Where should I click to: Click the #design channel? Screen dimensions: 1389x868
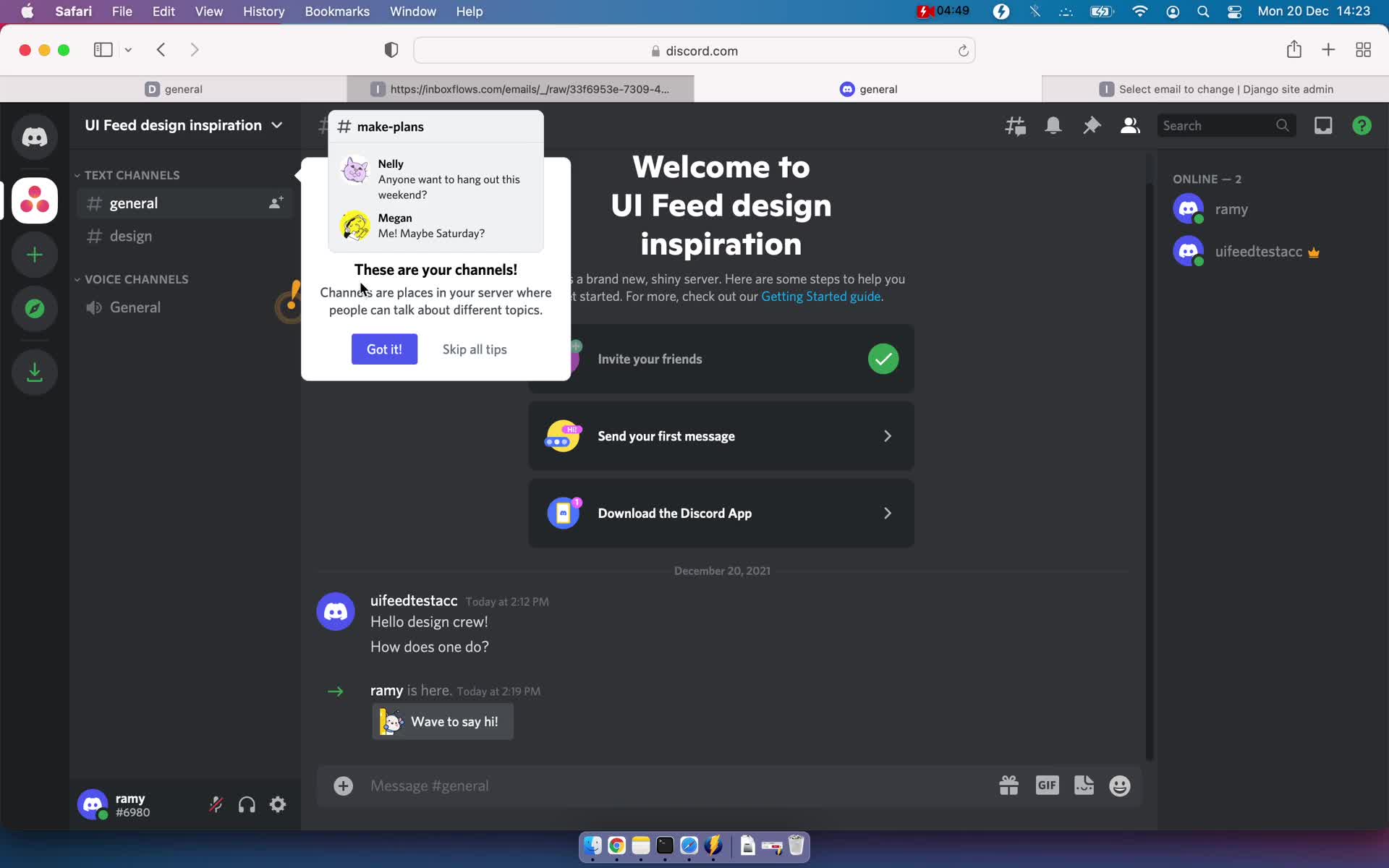131,236
